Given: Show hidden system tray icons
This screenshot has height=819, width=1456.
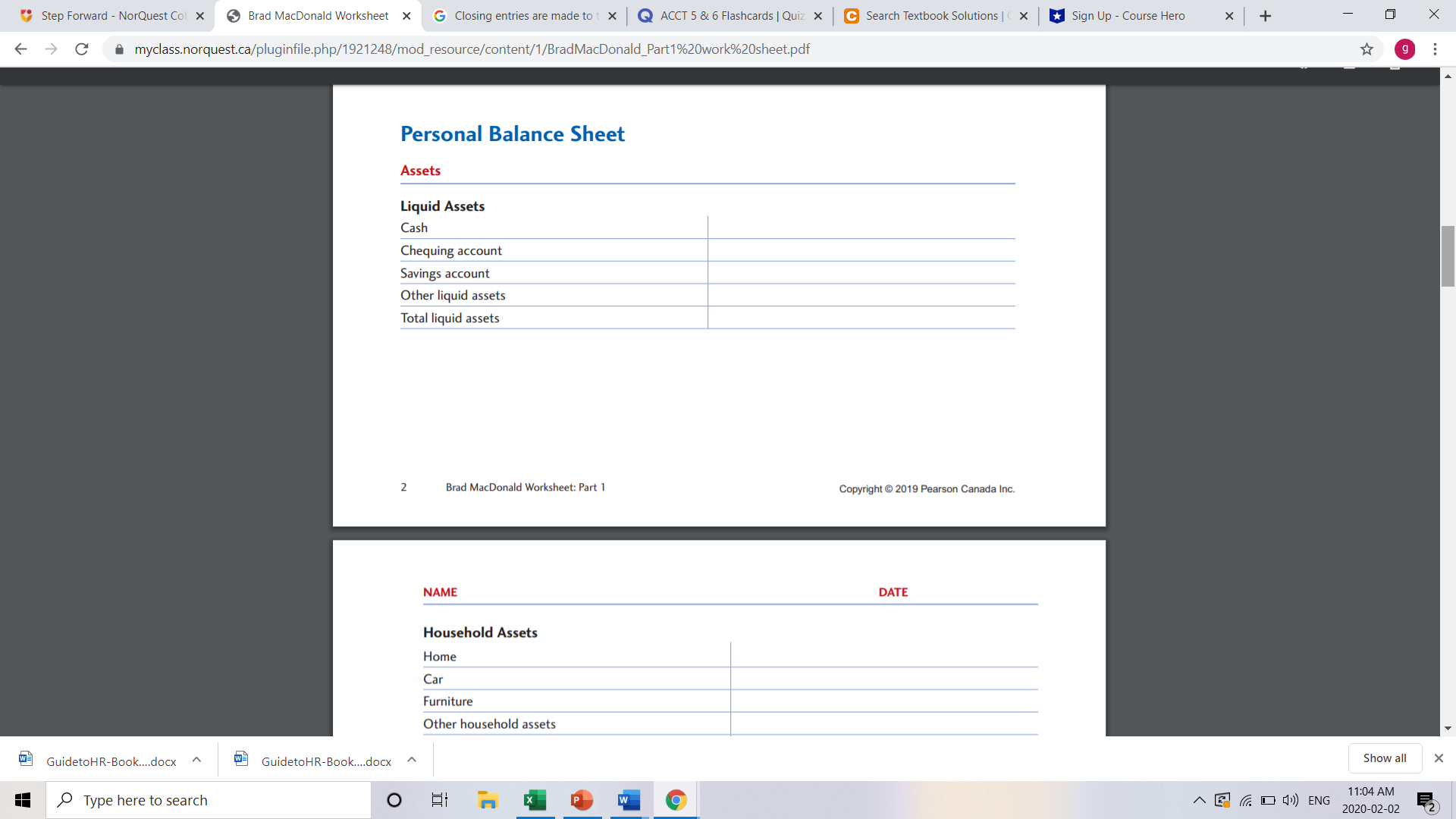Looking at the screenshot, I should point(1199,800).
